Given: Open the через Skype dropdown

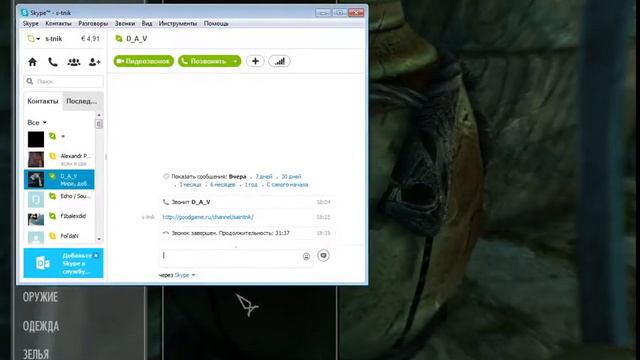Looking at the screenshot, I should click(185, 275).
